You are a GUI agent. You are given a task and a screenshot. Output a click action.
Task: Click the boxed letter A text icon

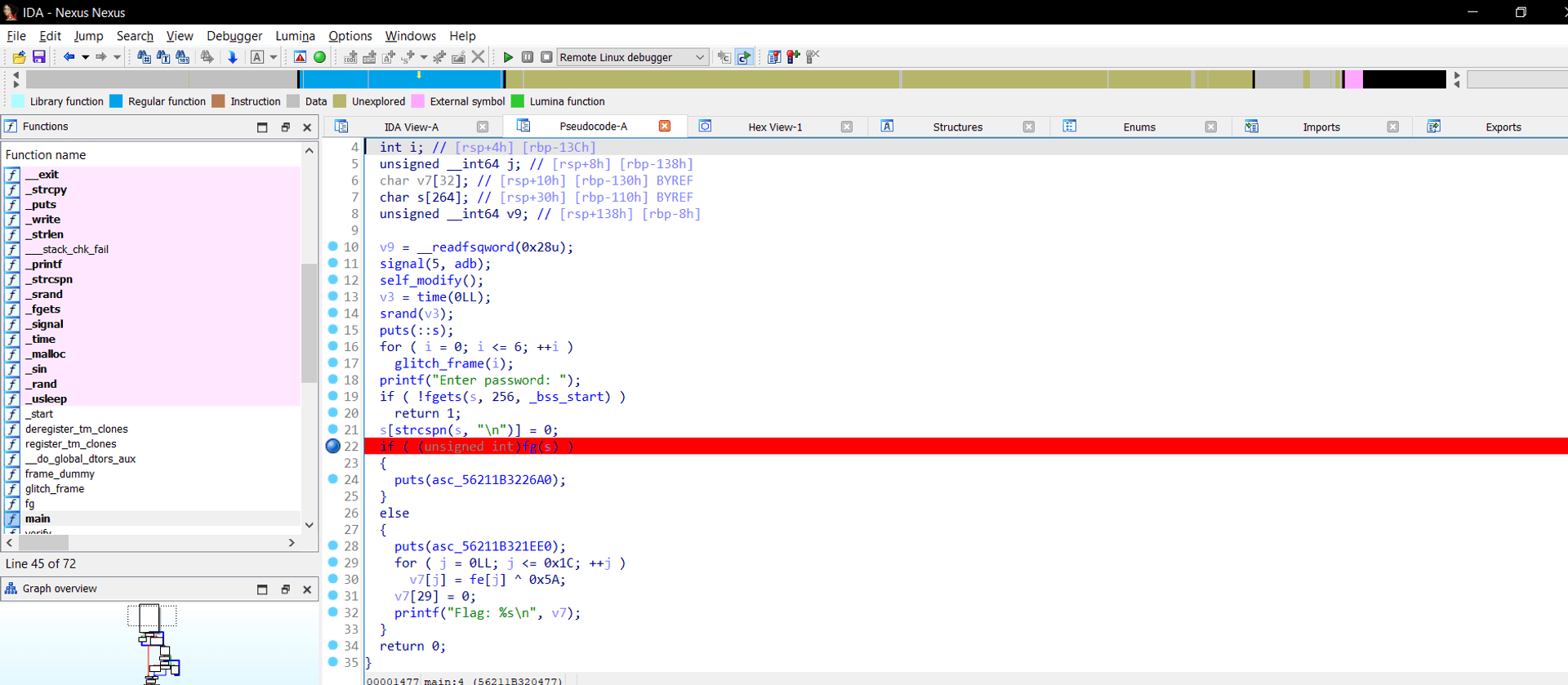pyautogui.click(x=257, y=57)
